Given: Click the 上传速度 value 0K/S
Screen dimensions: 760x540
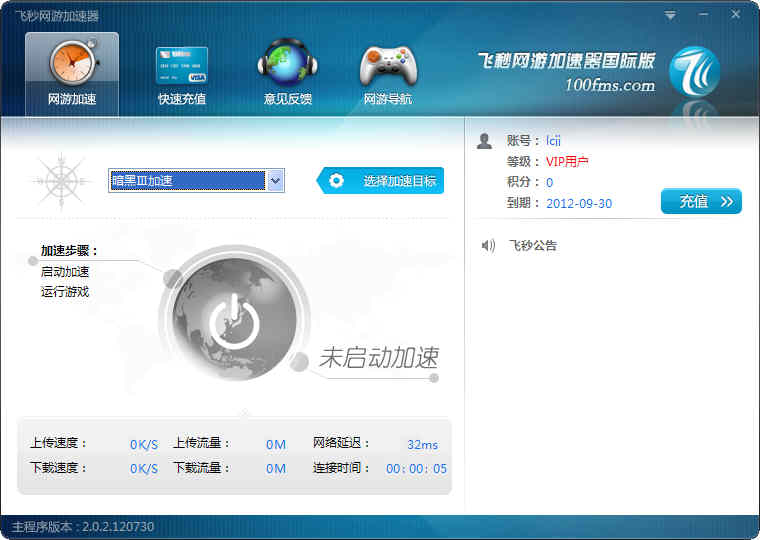Looking at the screenshot, I should pyautogui.click(x=144, y=445).
